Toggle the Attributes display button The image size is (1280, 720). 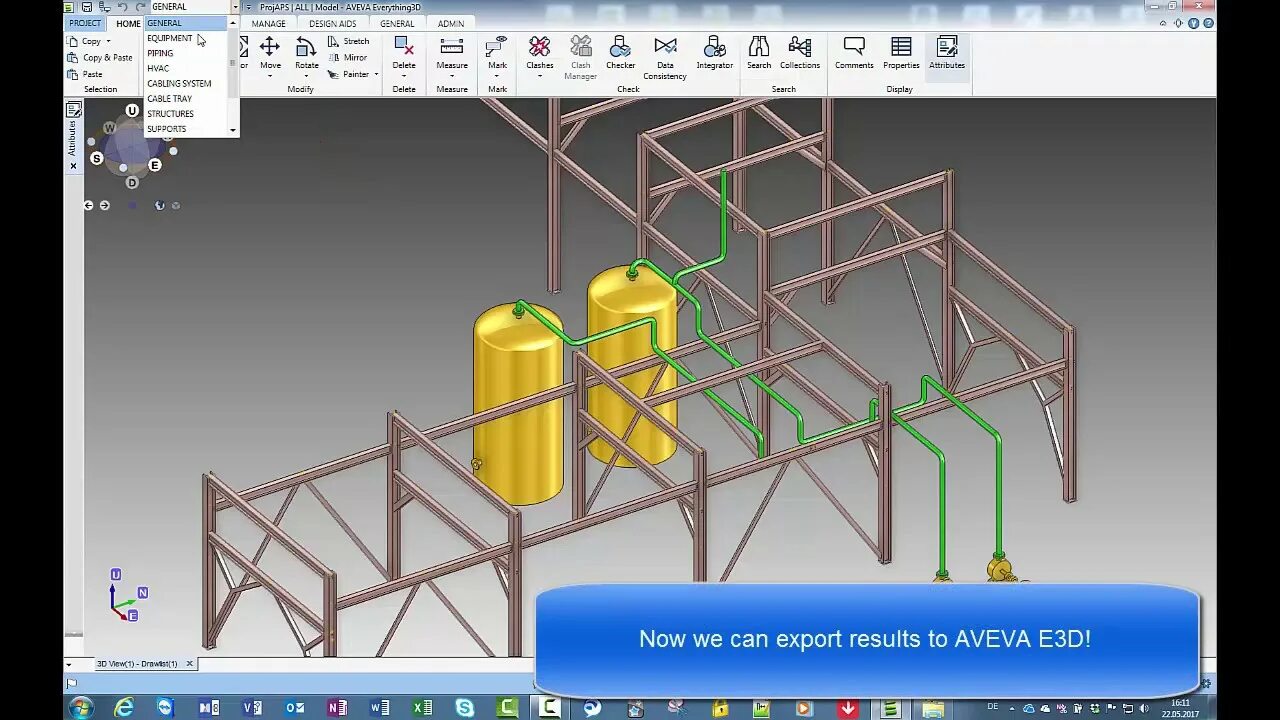coord(947,54)
